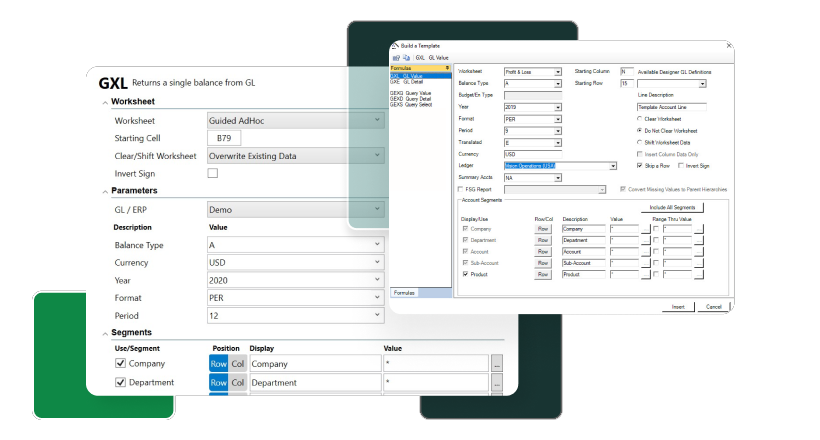Select the Clear Worksheet radio button
The image size is (820, 440).
point(640,118)
